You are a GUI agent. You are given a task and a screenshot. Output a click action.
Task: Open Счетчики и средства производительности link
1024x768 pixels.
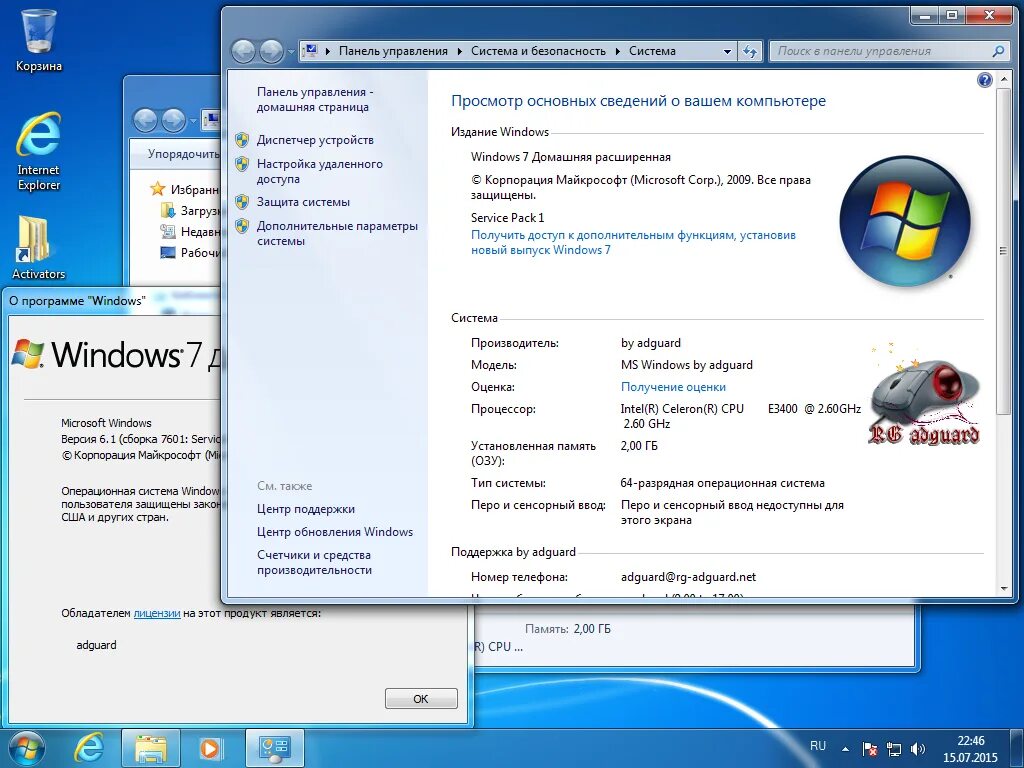pyautogui.click(x=314, y=562)
